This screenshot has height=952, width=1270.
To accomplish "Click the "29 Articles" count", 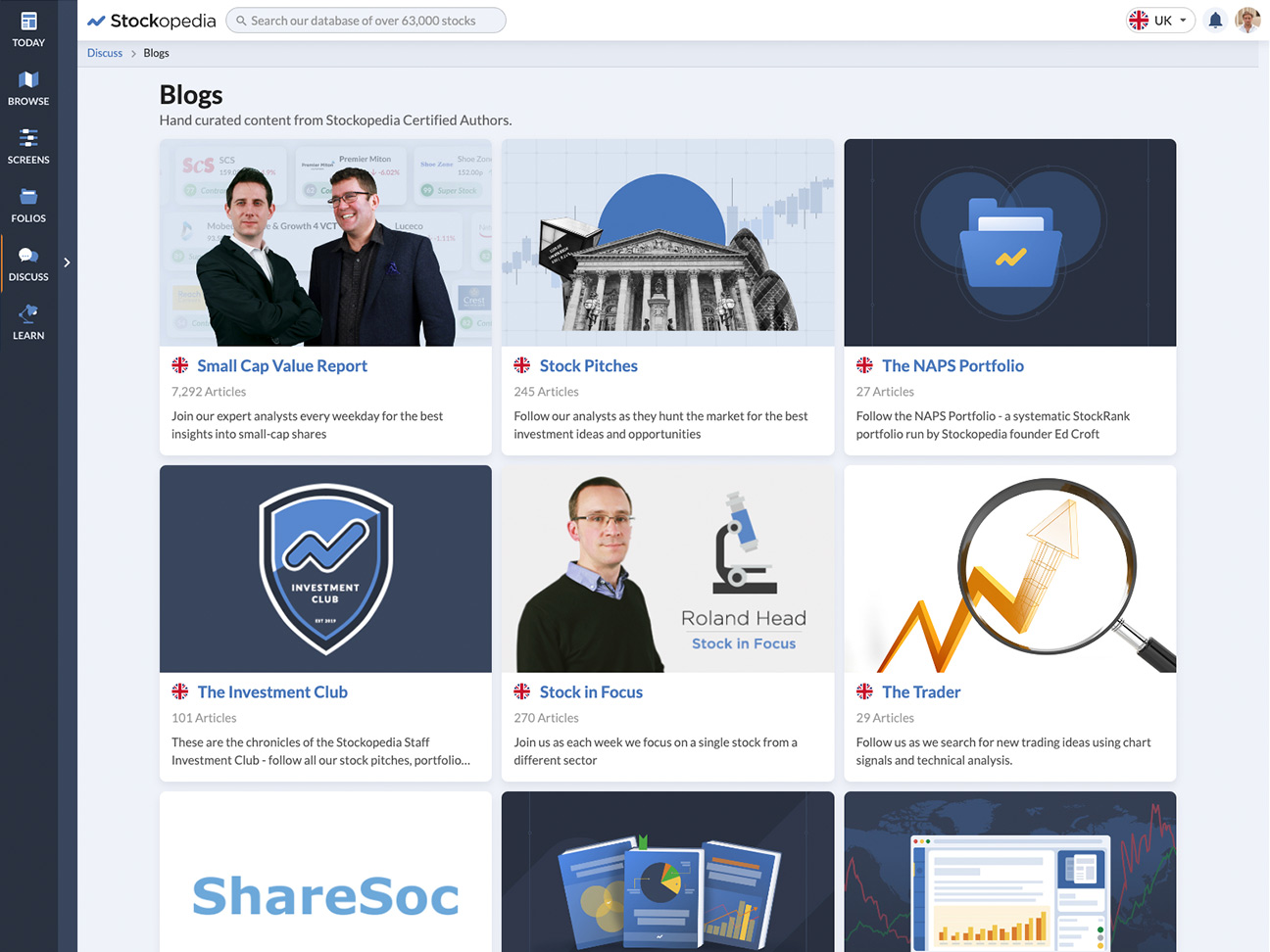I will coord(885,718).
